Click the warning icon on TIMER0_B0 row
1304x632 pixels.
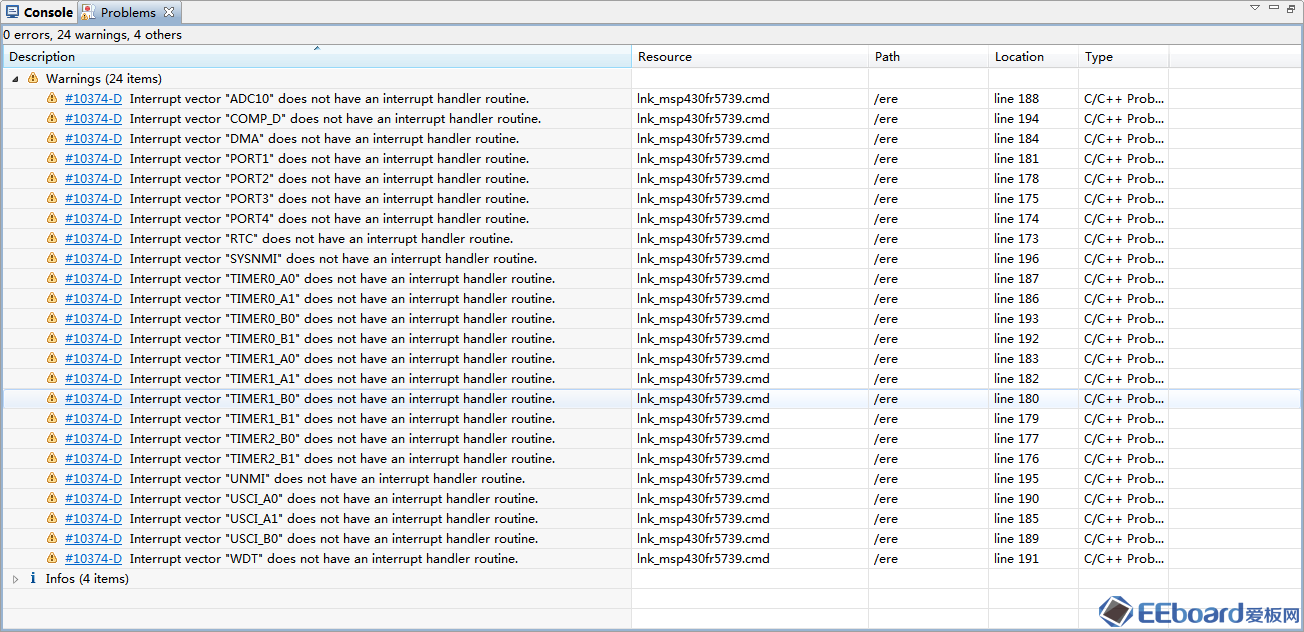52,318
